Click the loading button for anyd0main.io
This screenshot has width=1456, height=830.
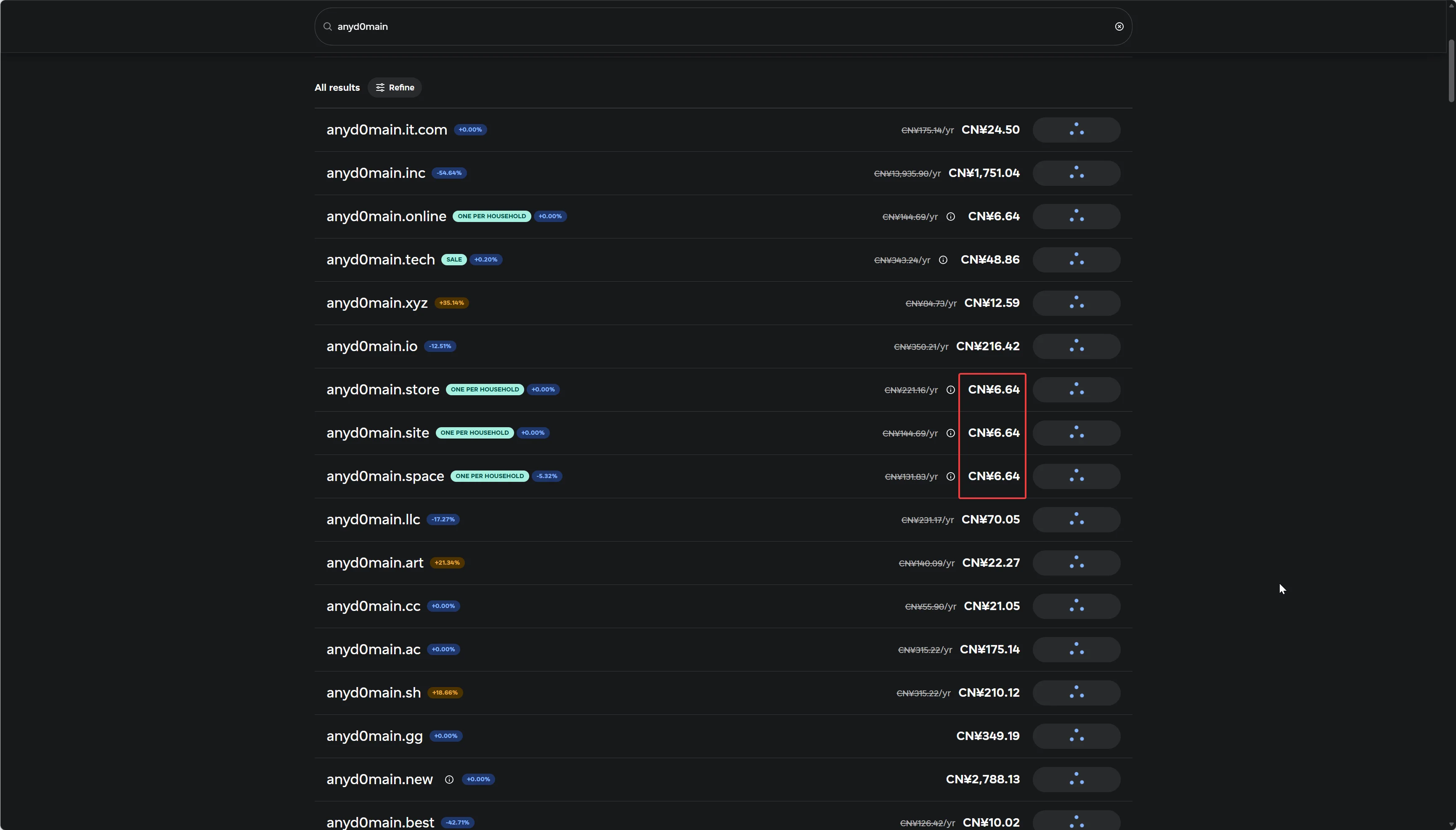point(1076,346)
